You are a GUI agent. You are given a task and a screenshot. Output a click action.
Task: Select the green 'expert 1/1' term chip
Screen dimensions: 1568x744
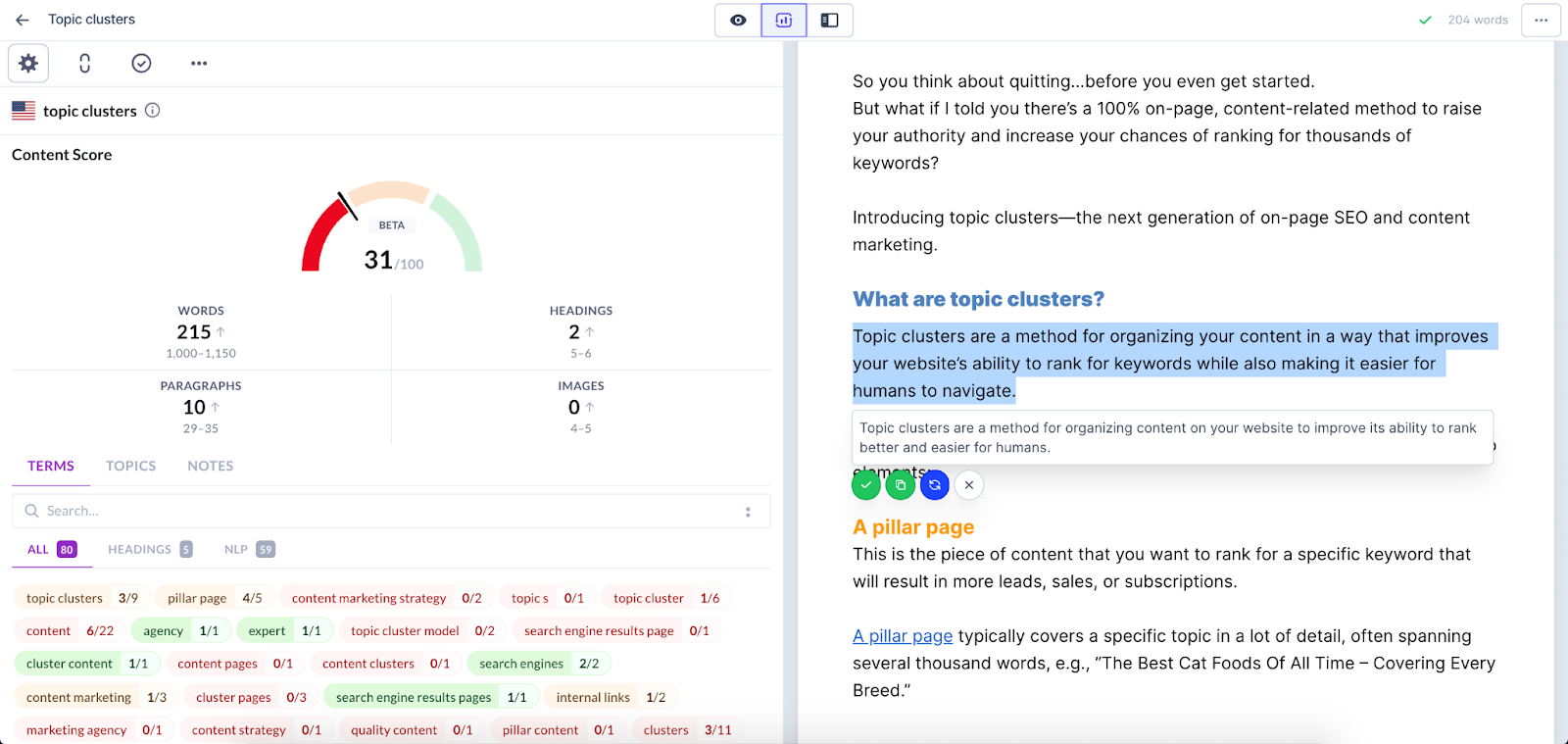(285, 631)
